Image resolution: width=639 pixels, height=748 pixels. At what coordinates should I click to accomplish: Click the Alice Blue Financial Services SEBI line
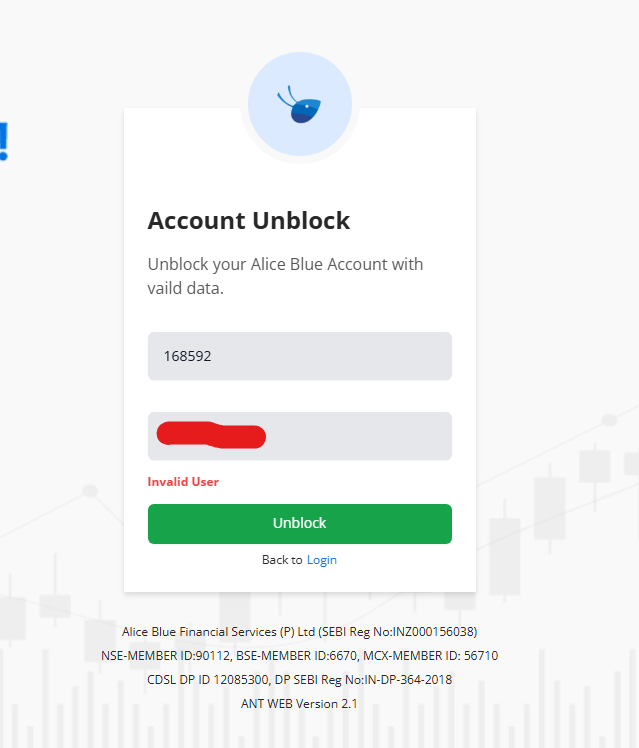click(299, 632)
